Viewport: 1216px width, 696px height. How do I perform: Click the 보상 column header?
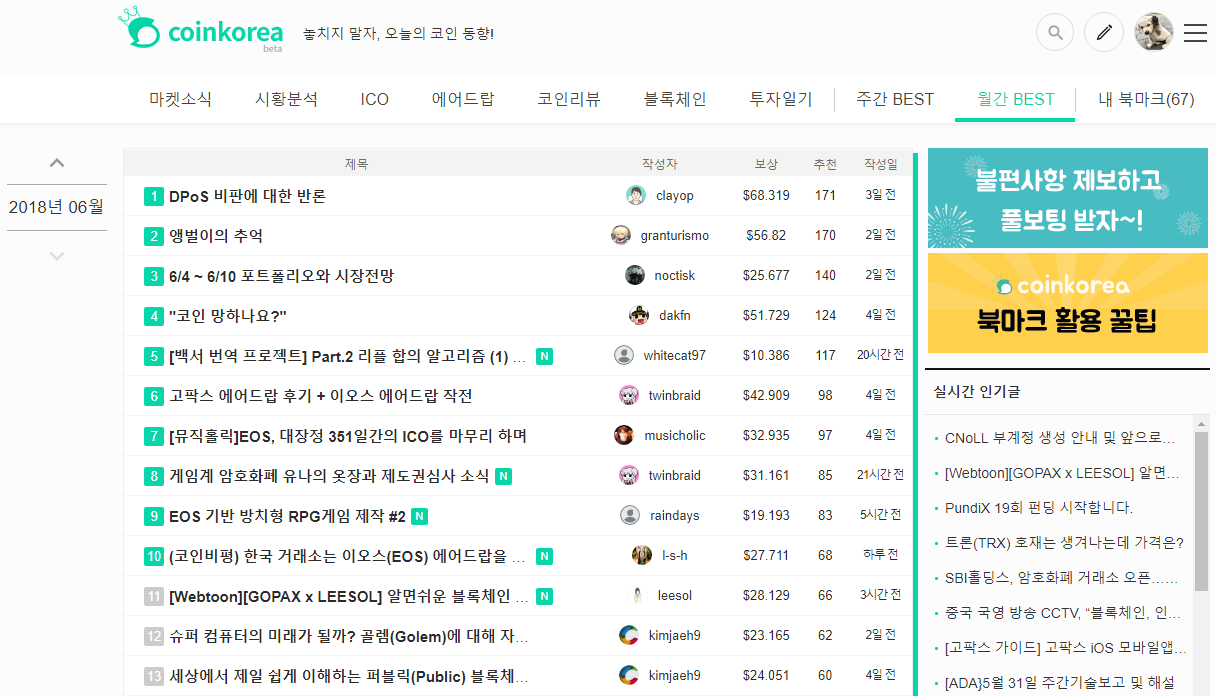click(766, 164)
